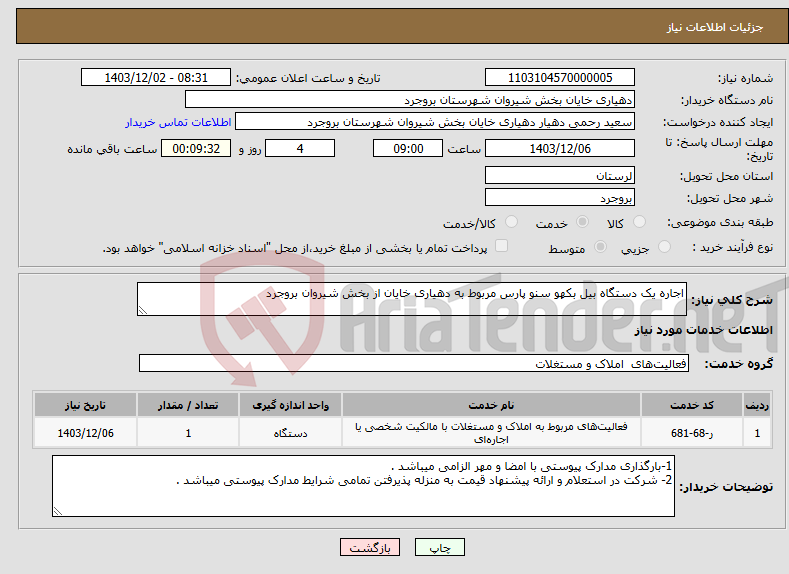Click the request creator name field

(x=435, y=121)
